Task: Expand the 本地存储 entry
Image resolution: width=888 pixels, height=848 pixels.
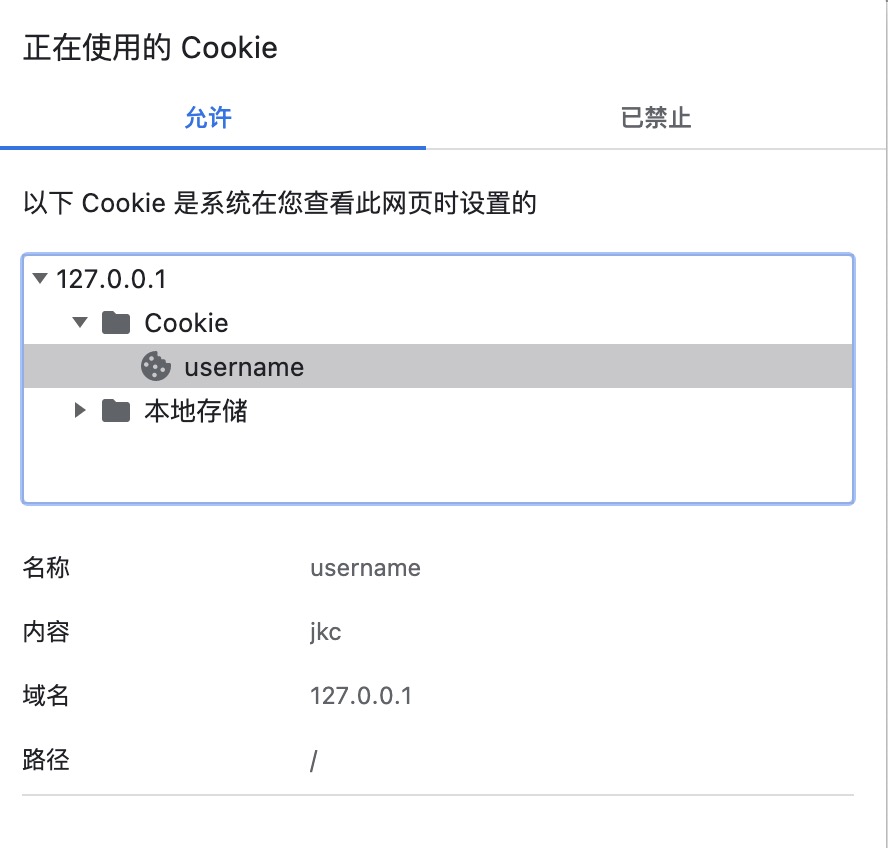Action: click(80, 410)
